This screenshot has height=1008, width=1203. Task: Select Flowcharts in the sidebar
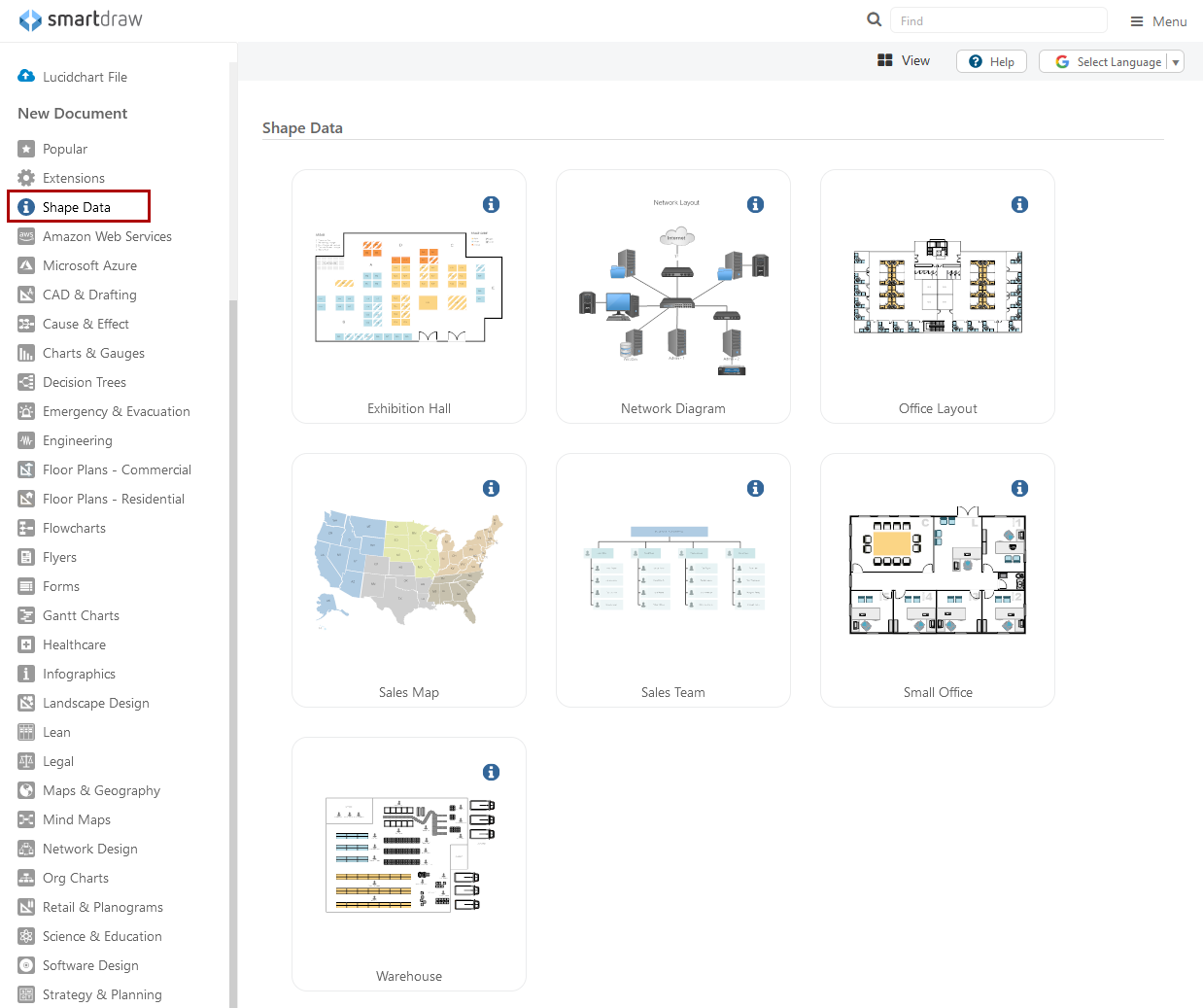(74, 528)
